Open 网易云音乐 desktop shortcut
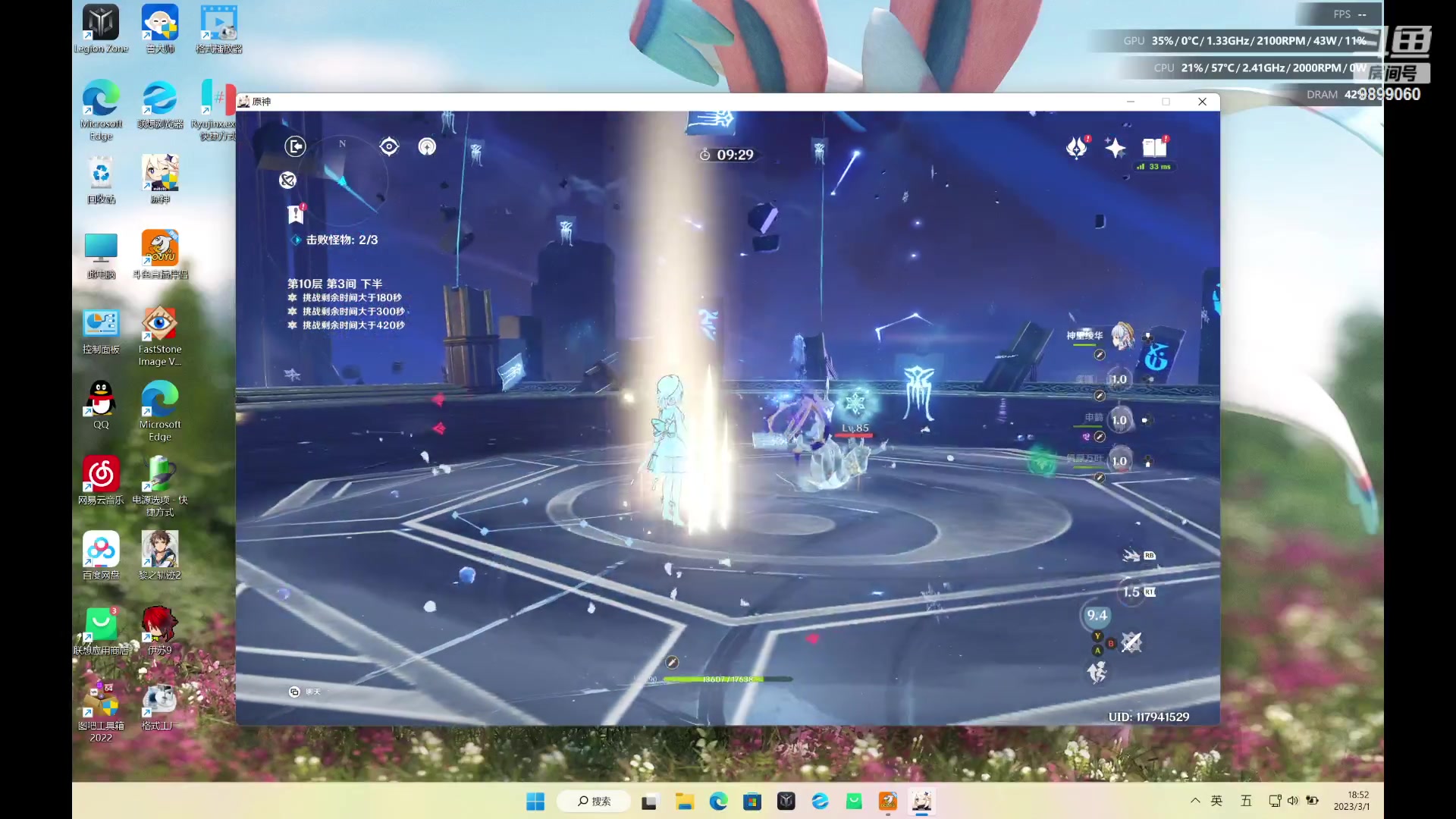The width and height of the screenshot is (1456, 819). pos(101,481)
